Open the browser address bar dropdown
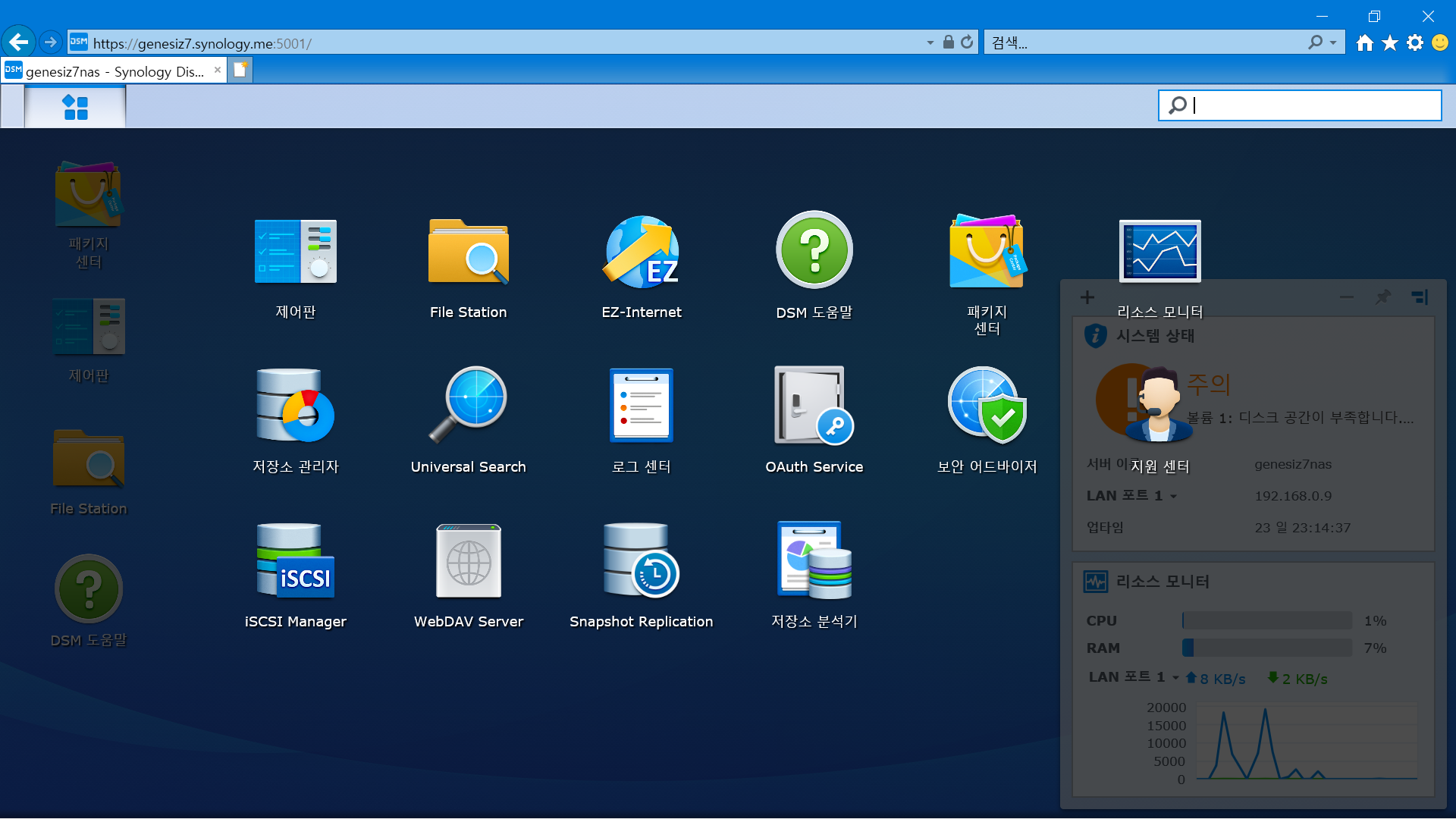The height and width of the screenshot is (819, 1456). (x=930, y=43)
